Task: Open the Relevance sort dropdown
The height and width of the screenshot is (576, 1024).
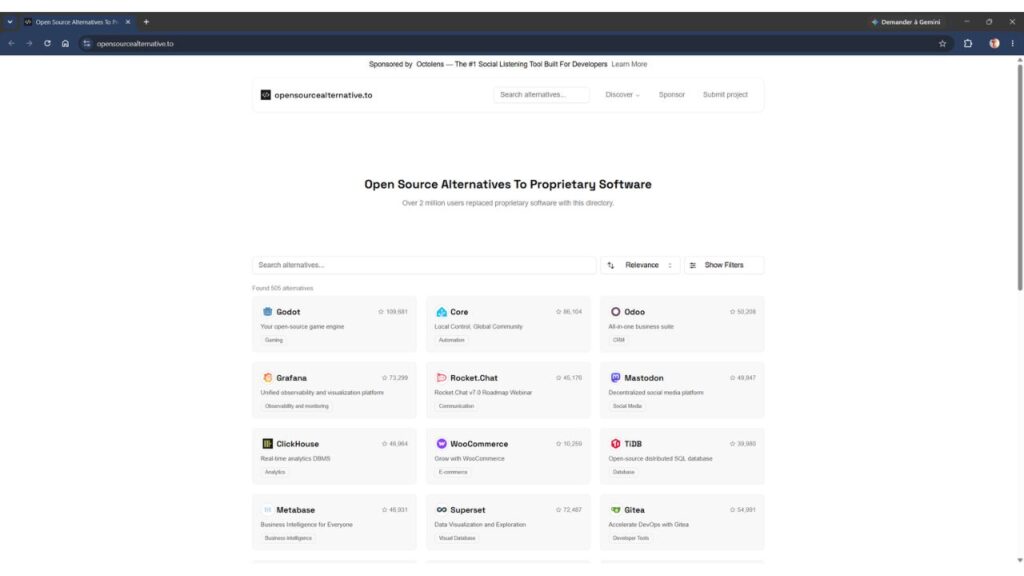Action: pos(641,265)
